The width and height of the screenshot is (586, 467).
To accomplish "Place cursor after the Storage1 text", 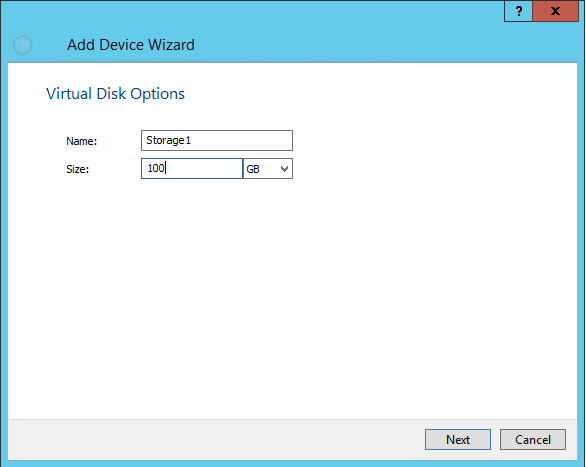I will 191,140.
